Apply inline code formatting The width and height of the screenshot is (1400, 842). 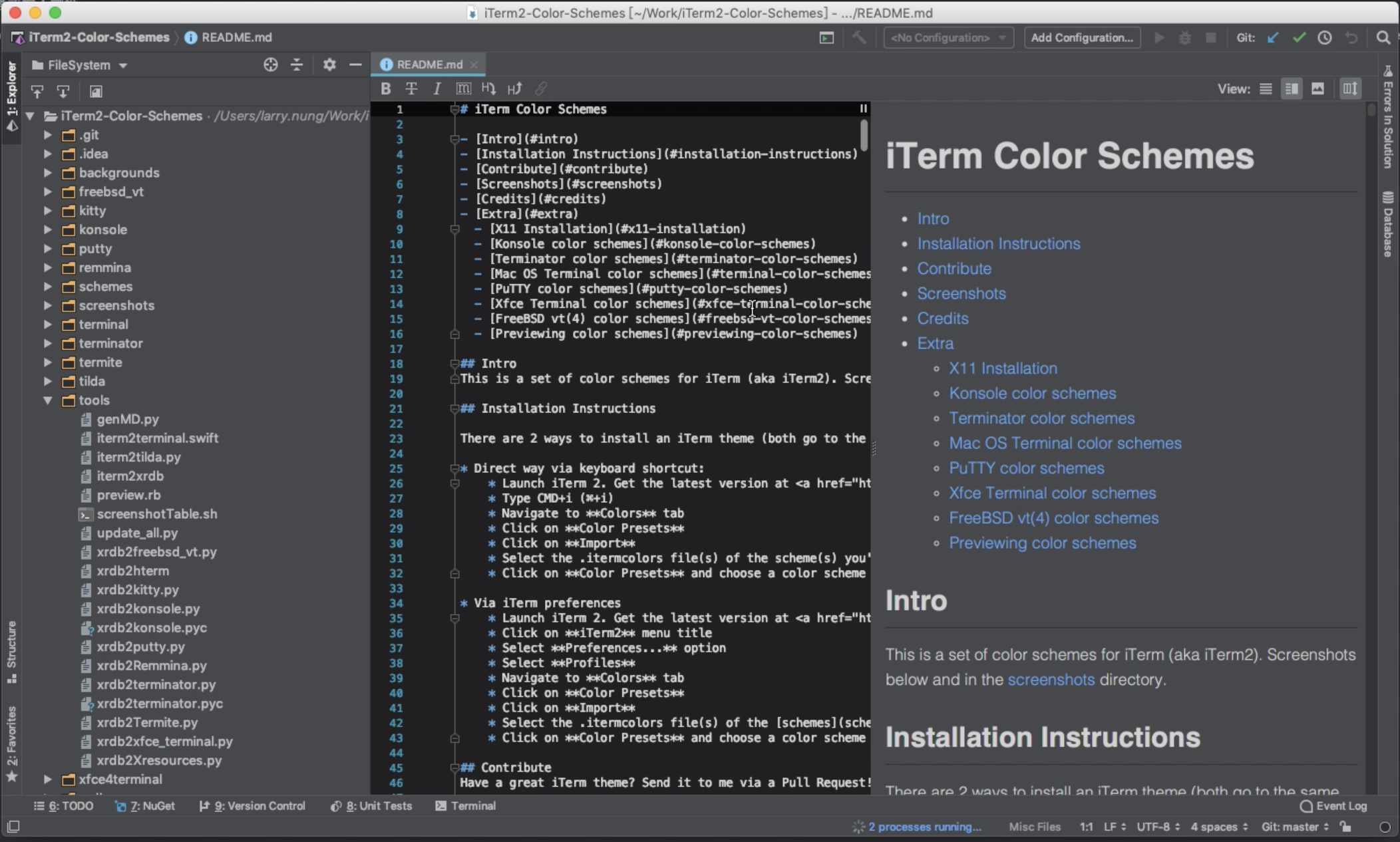pyautogui.click(x=463, y=88)
